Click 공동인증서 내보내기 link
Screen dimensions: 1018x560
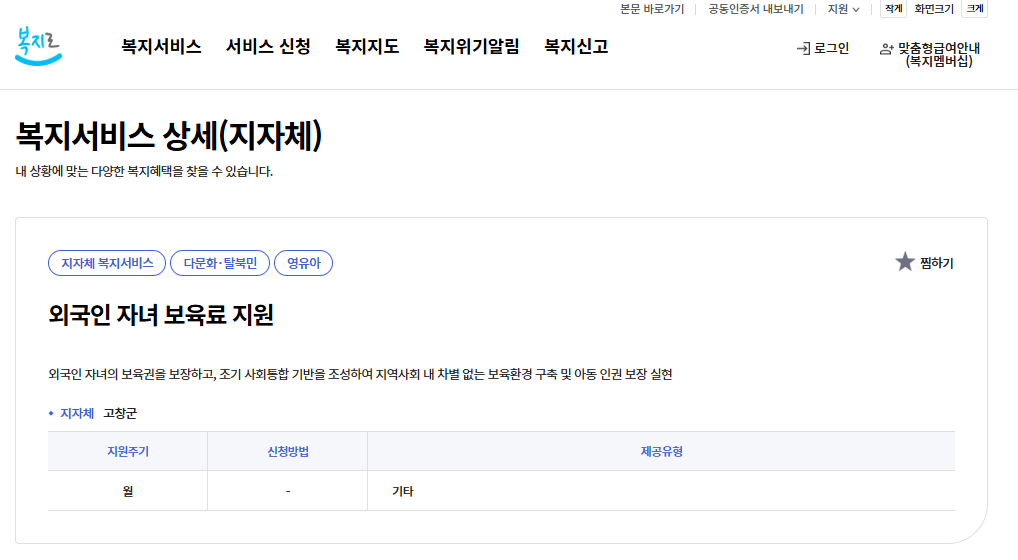pyautogui.click(x=756, y=9)
